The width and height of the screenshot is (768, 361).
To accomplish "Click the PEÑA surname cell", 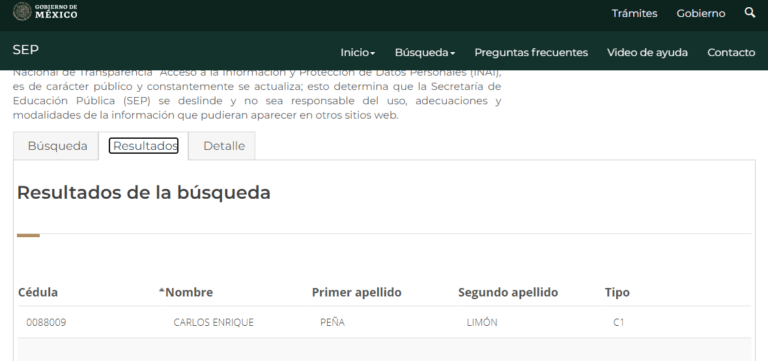I will [333, 322].
